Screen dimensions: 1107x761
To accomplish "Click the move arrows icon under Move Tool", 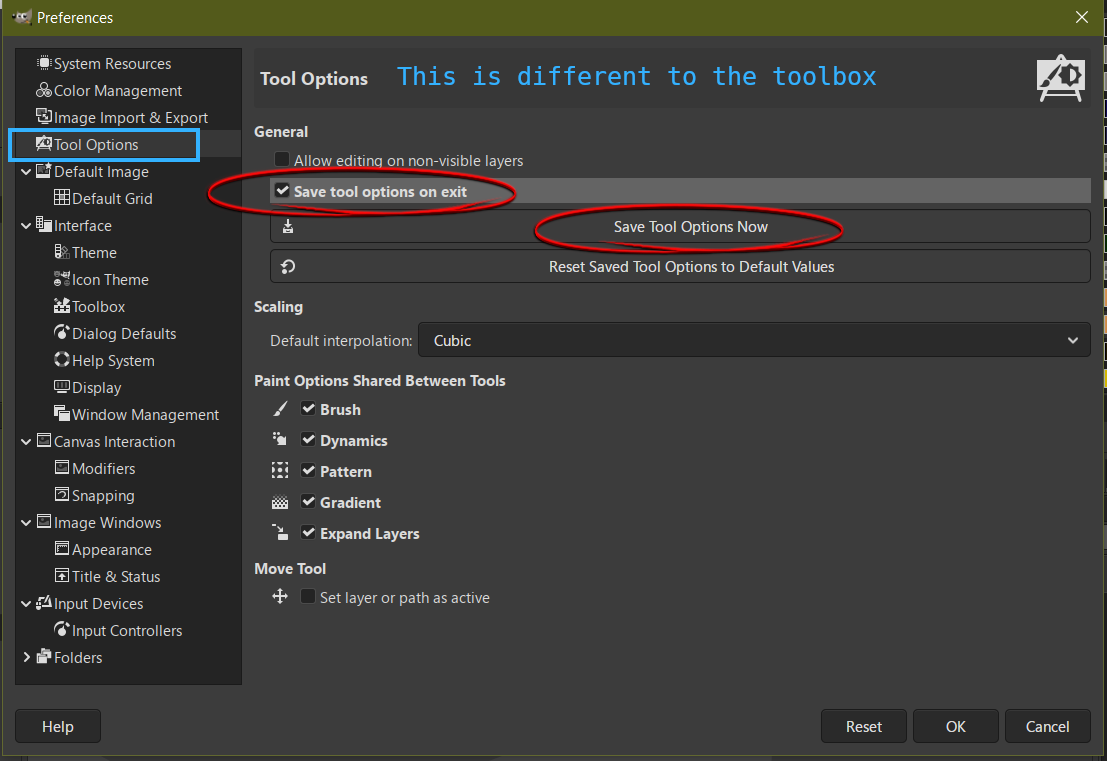I will 280,597.
